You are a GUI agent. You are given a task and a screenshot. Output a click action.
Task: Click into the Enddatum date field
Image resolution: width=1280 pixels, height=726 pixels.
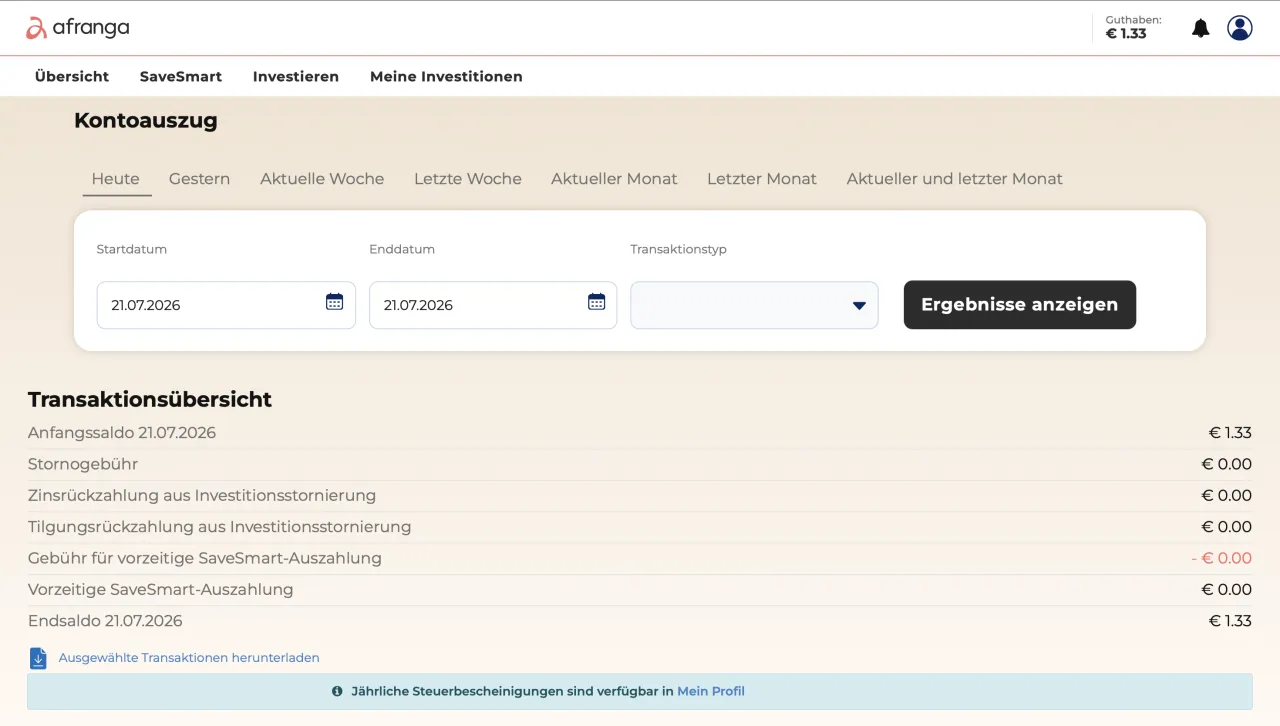(493, 305)
